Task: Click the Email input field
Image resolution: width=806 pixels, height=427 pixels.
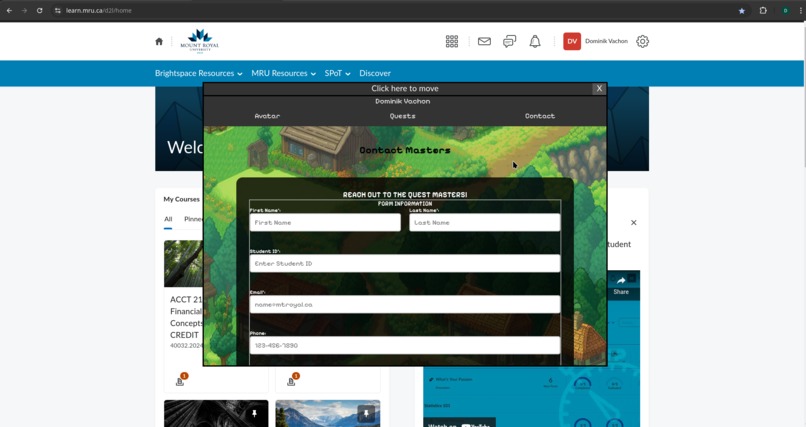Action: coord(405,305)
